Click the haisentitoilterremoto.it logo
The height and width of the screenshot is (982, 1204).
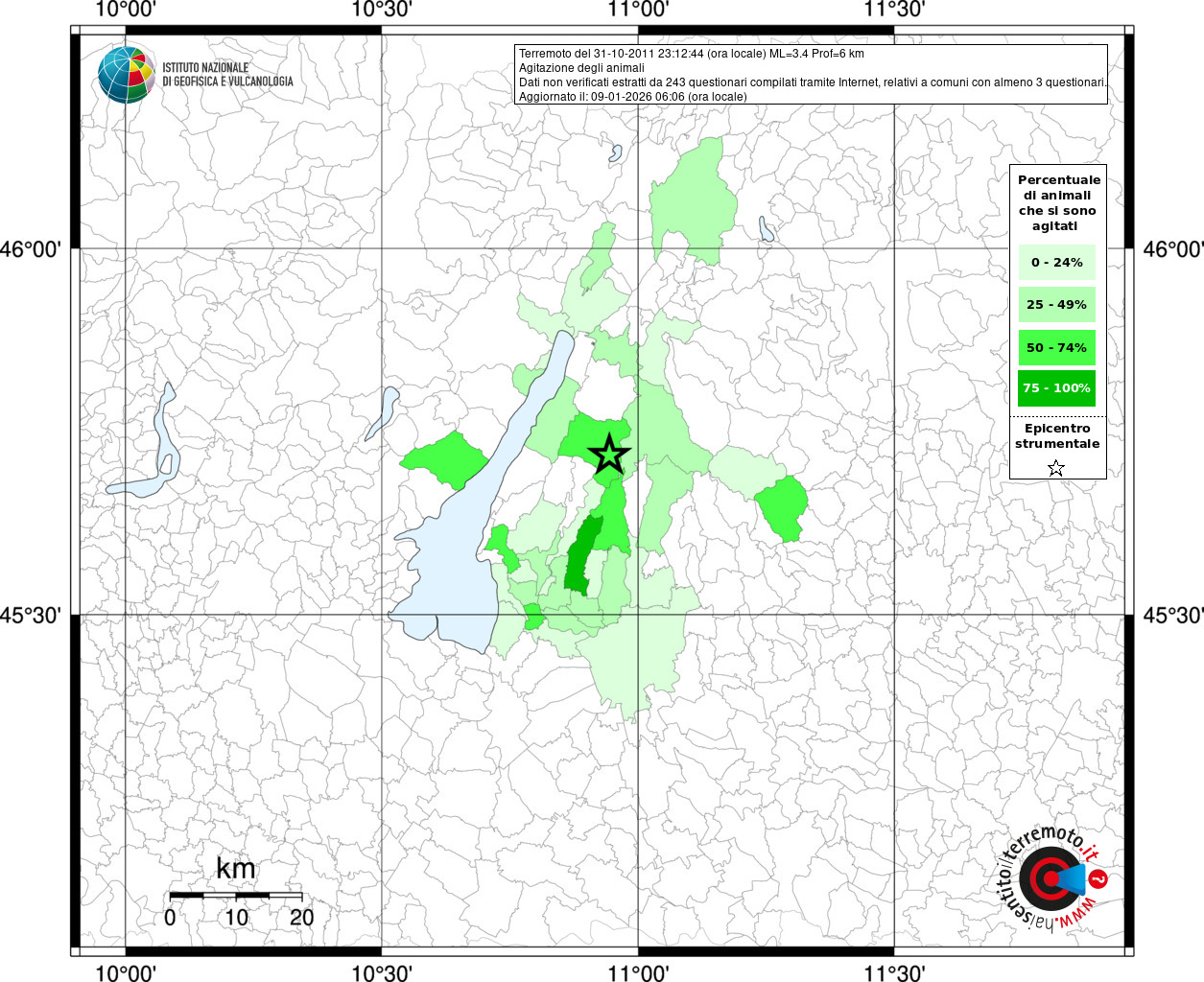(x=1052, y=878)
